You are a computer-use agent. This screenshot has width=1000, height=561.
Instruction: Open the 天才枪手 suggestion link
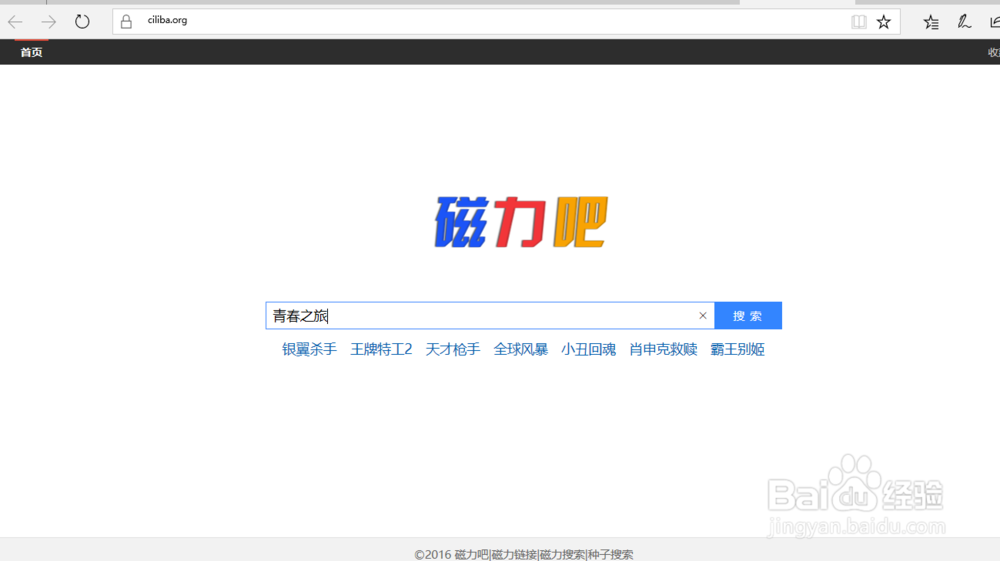pyautogui.click(x=453, y=349)
